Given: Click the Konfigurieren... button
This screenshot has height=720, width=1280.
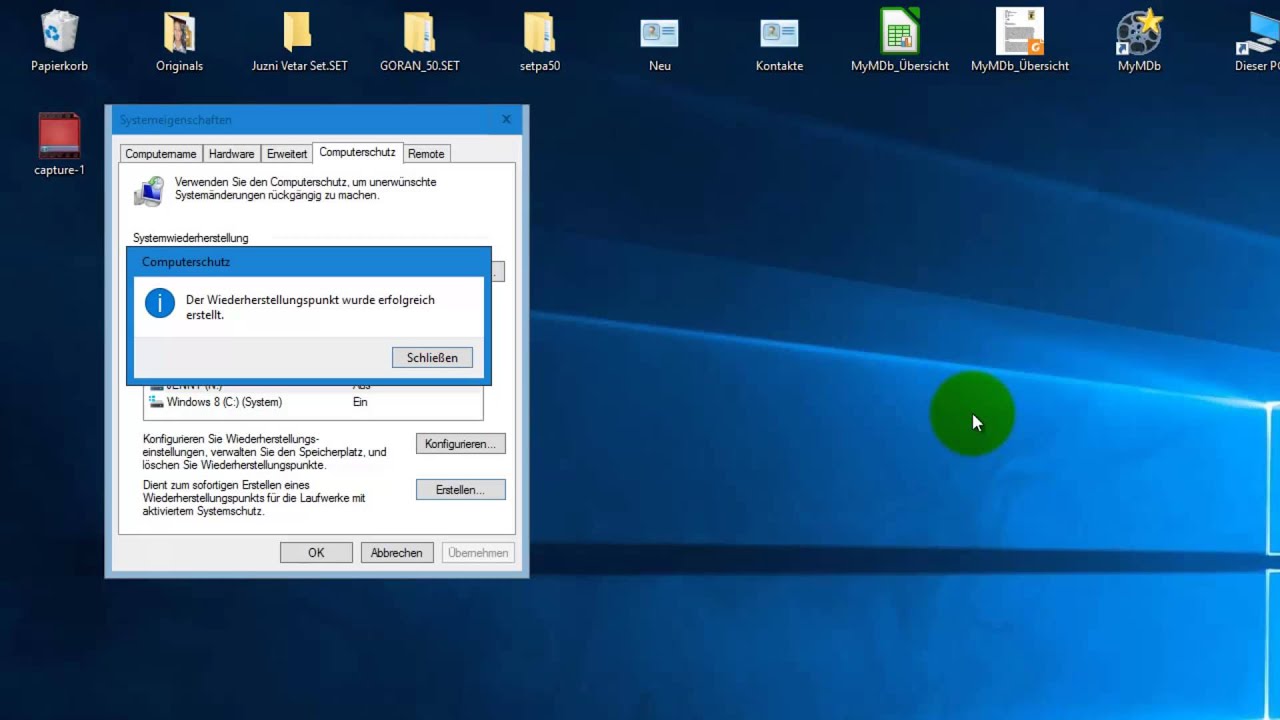Looking at the screenshot, I should [460, 443].
